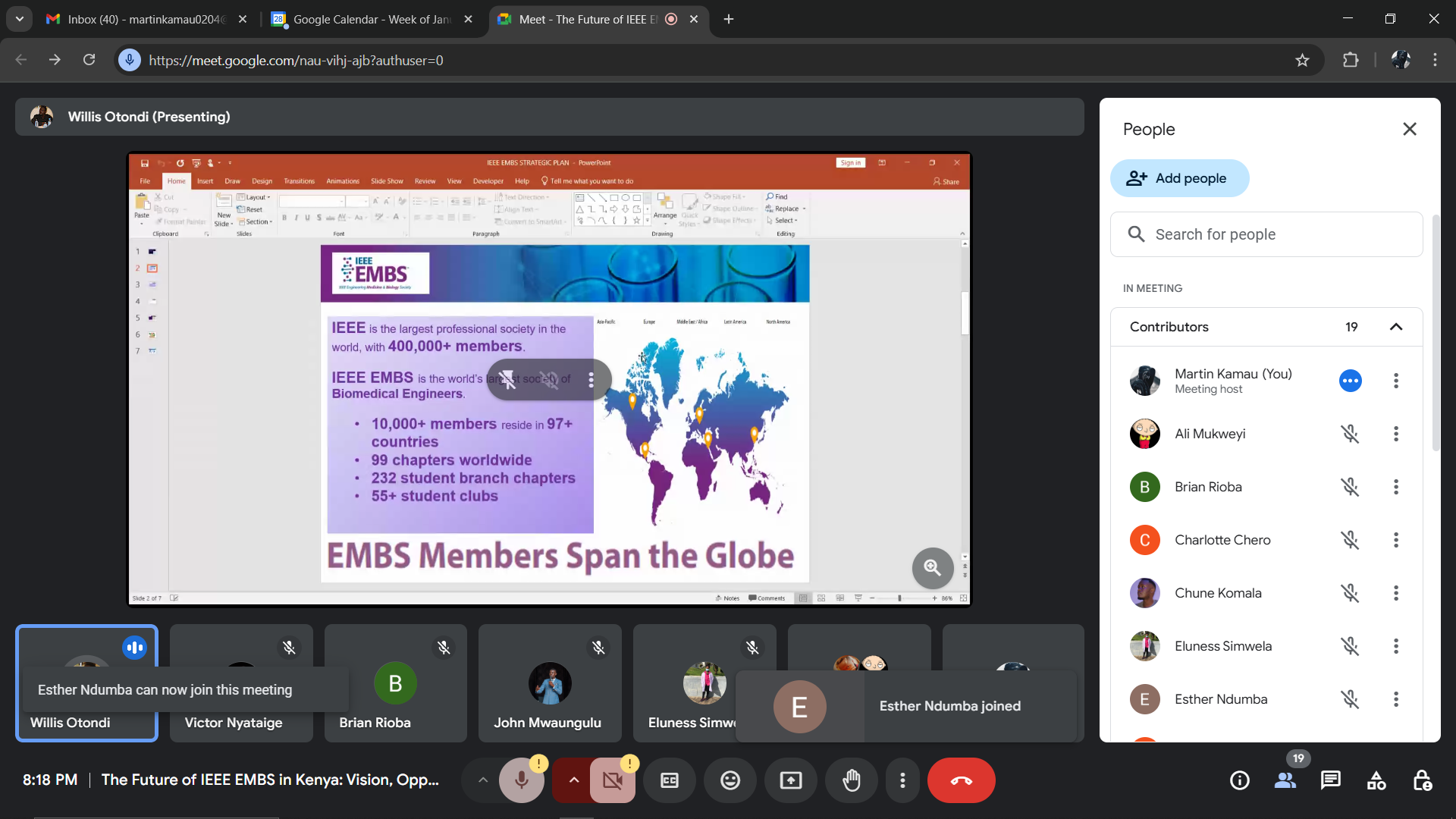Select John Mwaungulu's video tile
The width and height of the screenshot is (1456, 819).
click(550, 682)
